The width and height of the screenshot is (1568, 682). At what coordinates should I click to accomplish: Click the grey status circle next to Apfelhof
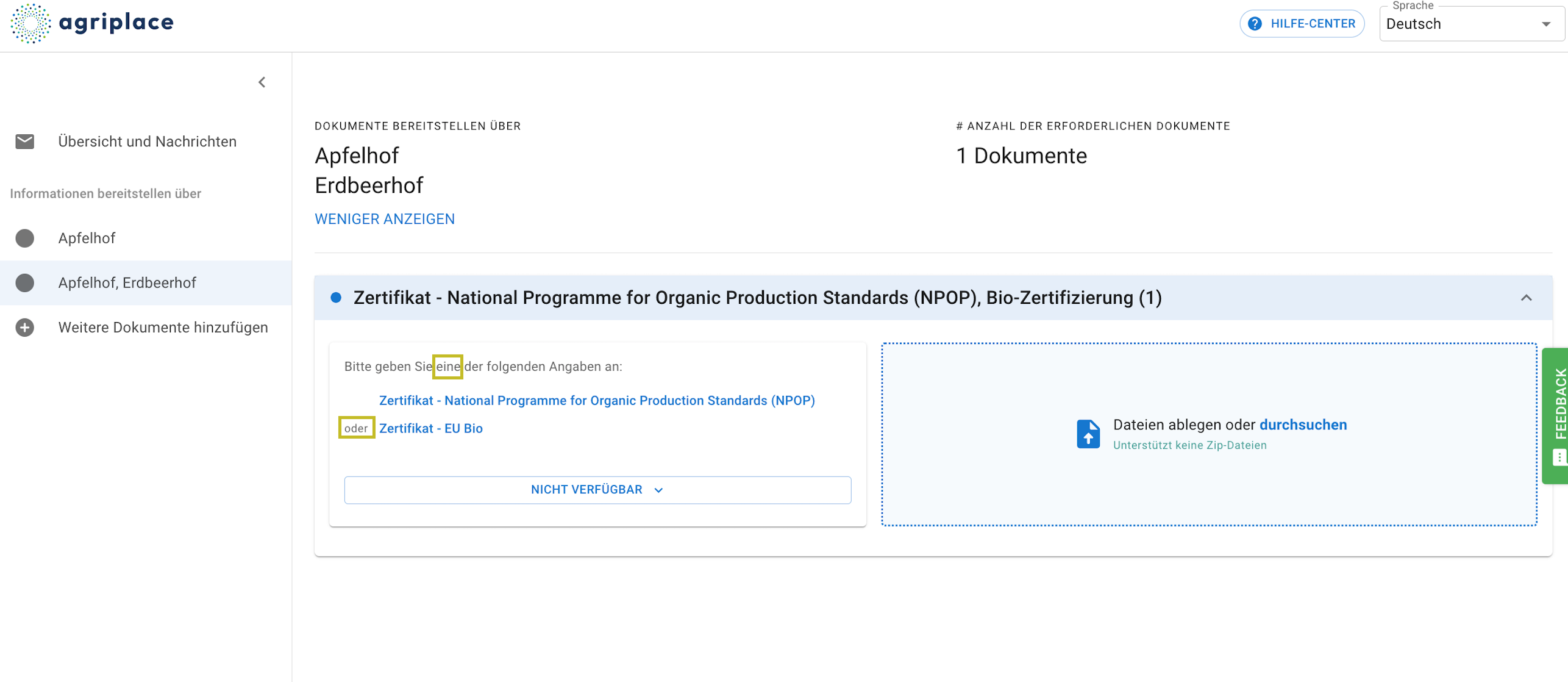25,239
